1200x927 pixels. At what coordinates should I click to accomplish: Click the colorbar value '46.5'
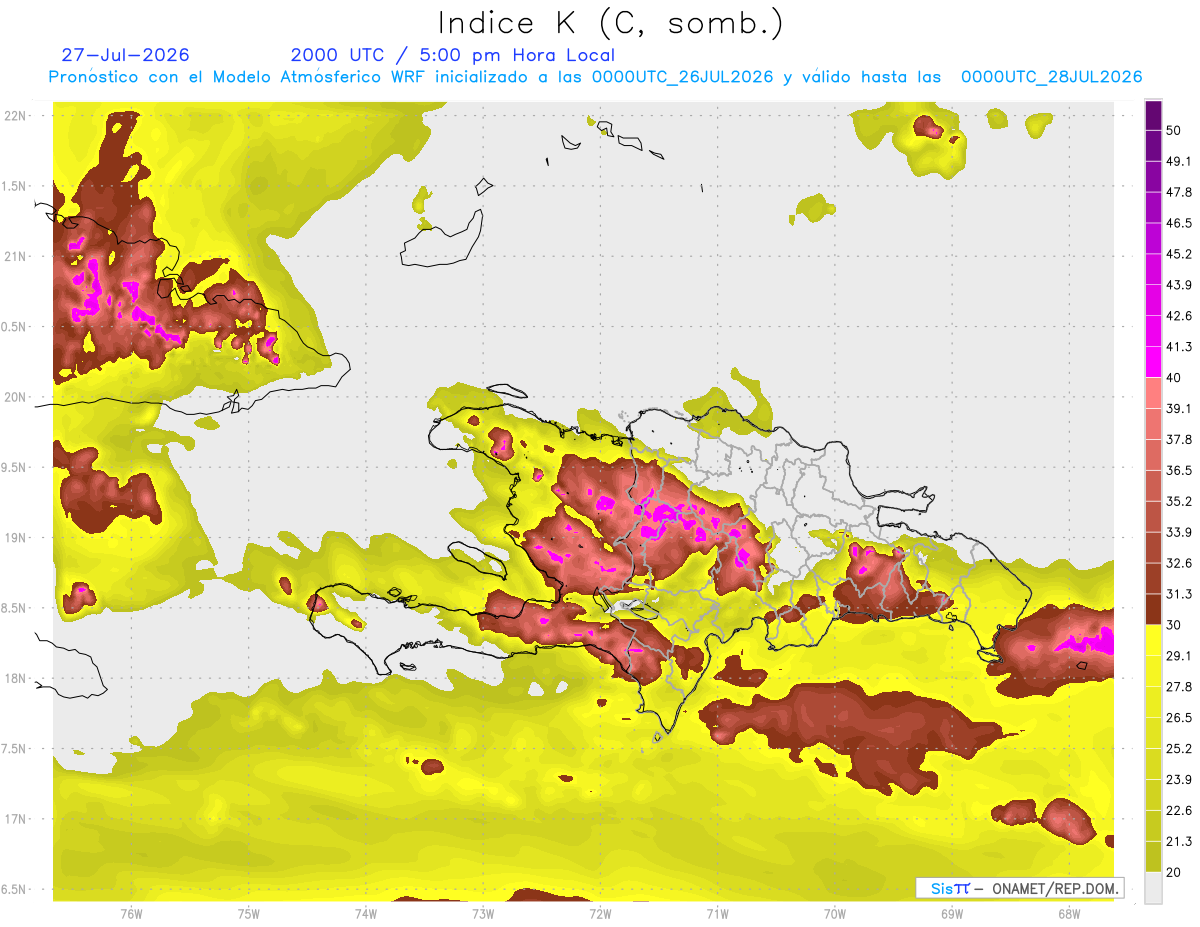click(1178, 223)
